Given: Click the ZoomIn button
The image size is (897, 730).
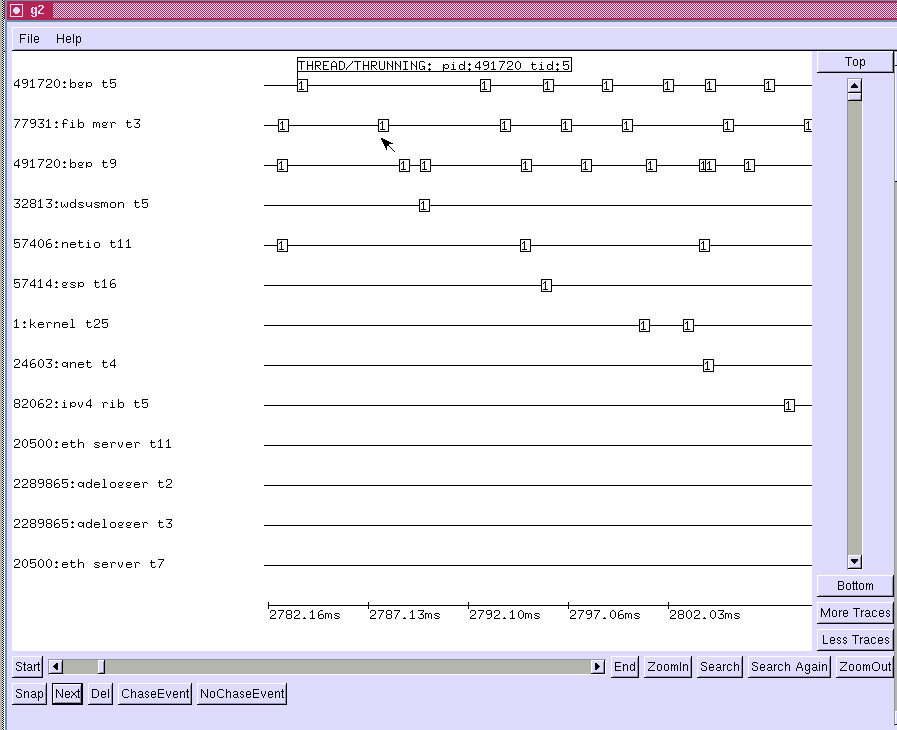Looking at the screenshot, I should [x=667, y=667].
